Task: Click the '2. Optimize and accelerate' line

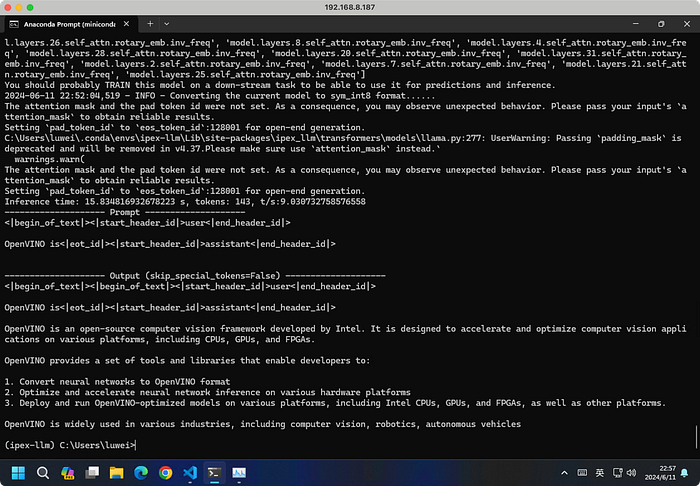Action: (208, 392)
